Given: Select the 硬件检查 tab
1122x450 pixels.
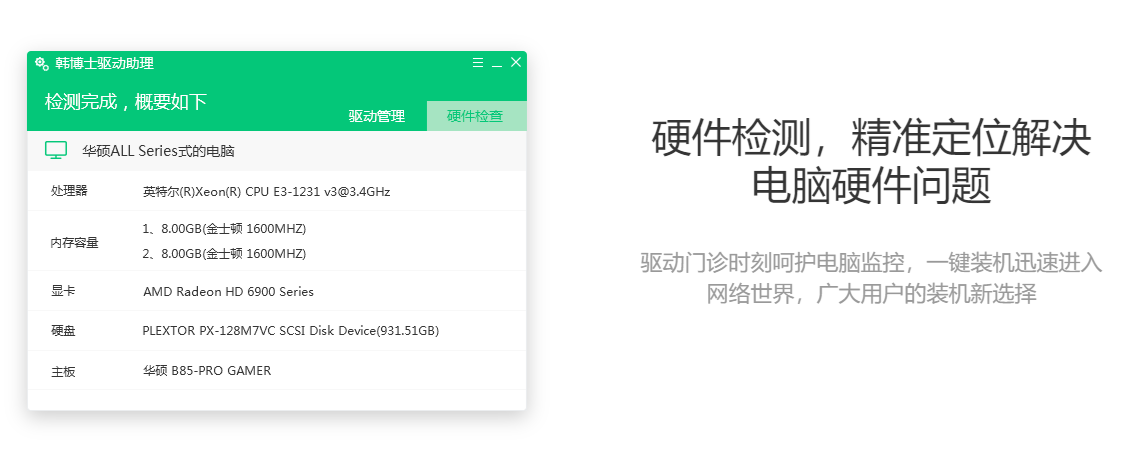Looking at the screenshot, I should tap(477, 116).
